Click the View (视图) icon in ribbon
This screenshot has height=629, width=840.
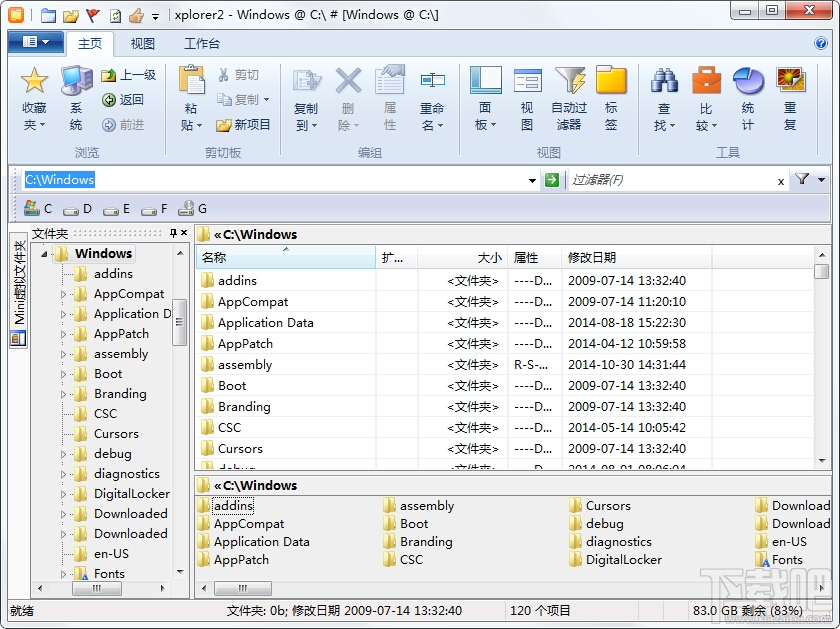[527, 80]
